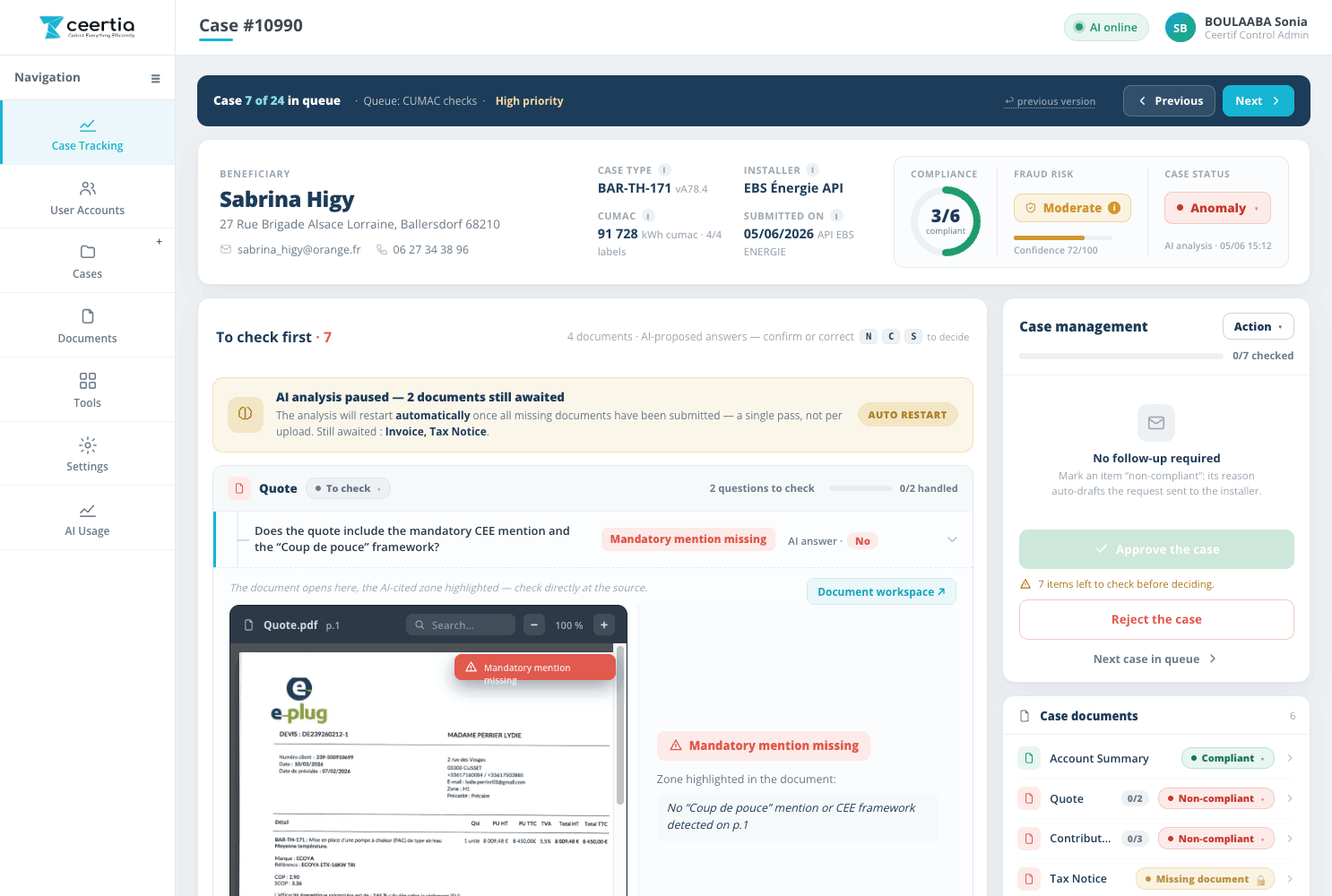
Task: Click the Quote section document icon
Action: click(239, 488)
